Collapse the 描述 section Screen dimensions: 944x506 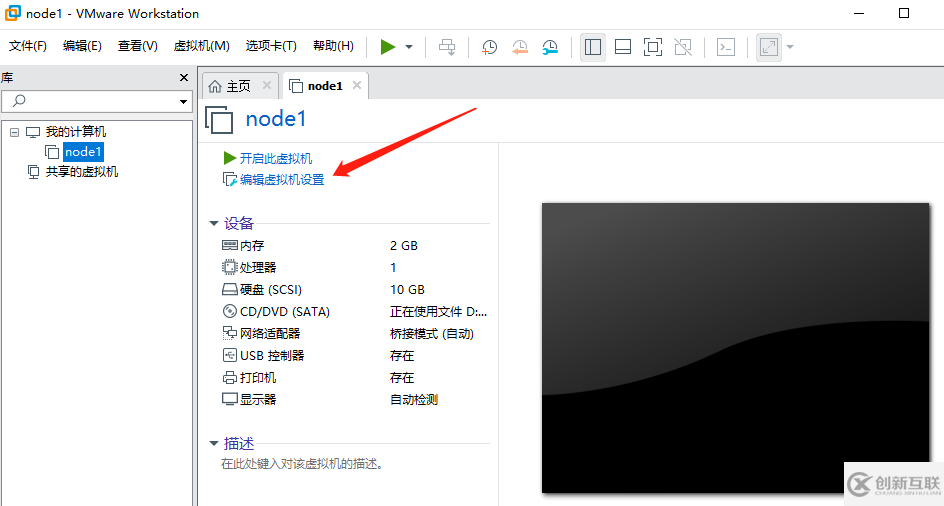pyautogui.click(x=214, y=443)
